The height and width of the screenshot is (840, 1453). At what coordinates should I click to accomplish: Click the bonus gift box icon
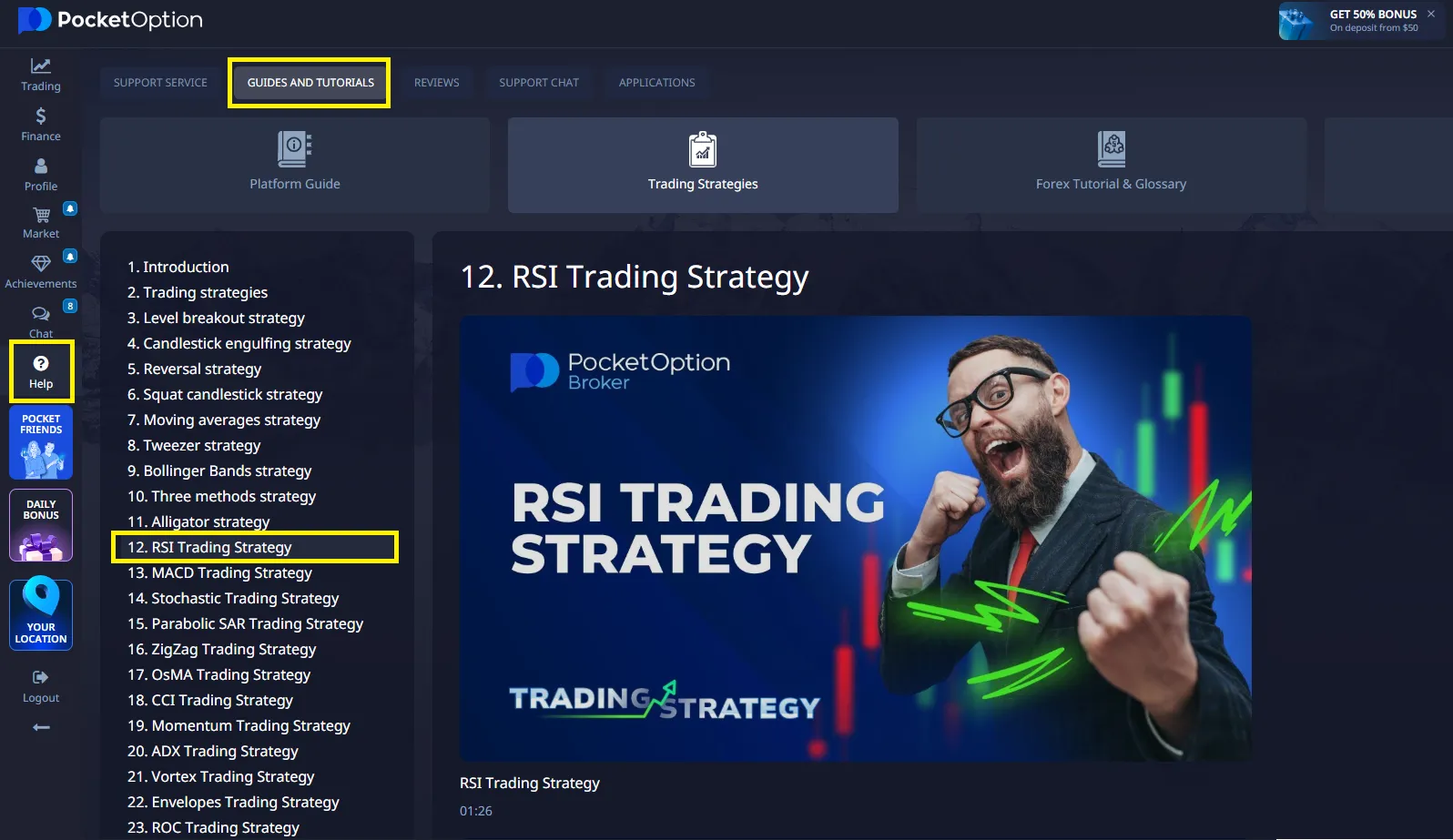pos(1298,21)
